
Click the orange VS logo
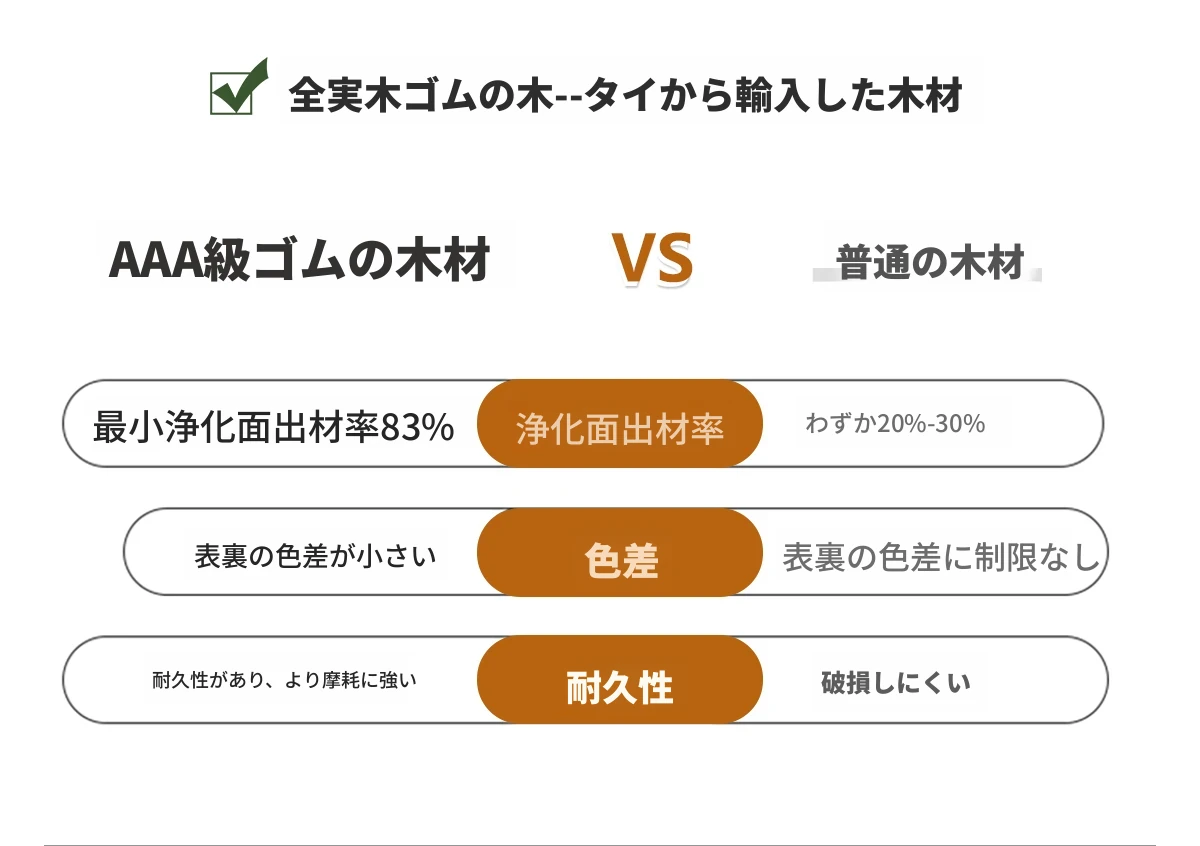click(x=652, y=260)
